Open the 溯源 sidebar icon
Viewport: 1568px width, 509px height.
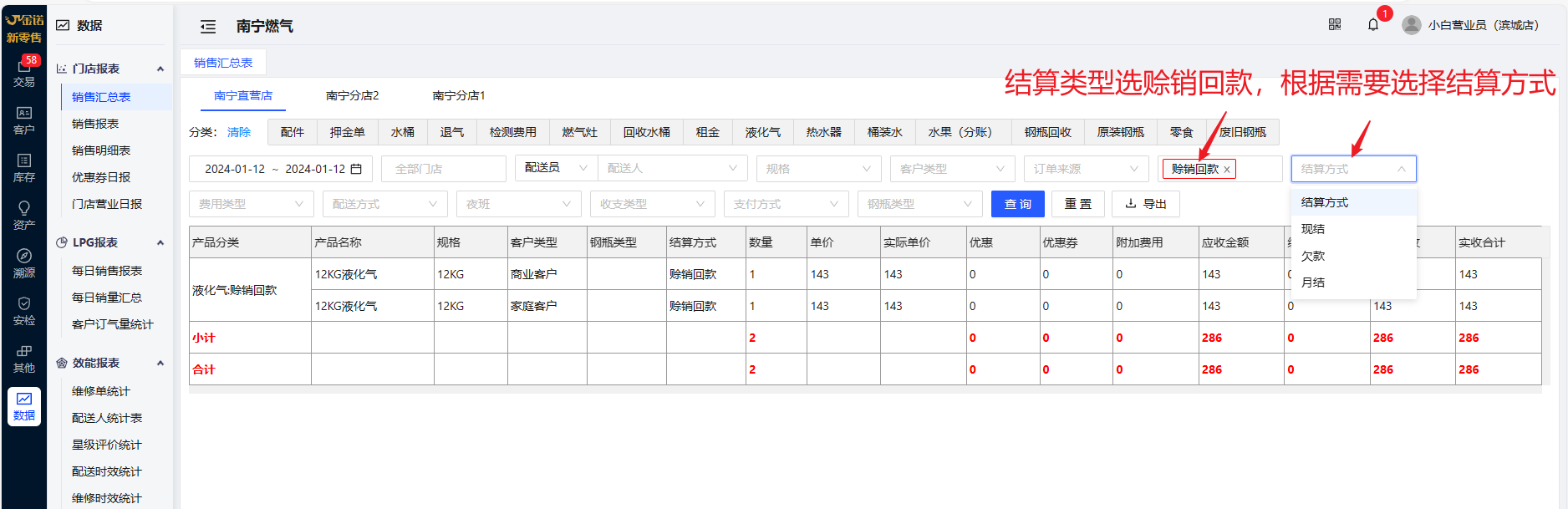24,263
